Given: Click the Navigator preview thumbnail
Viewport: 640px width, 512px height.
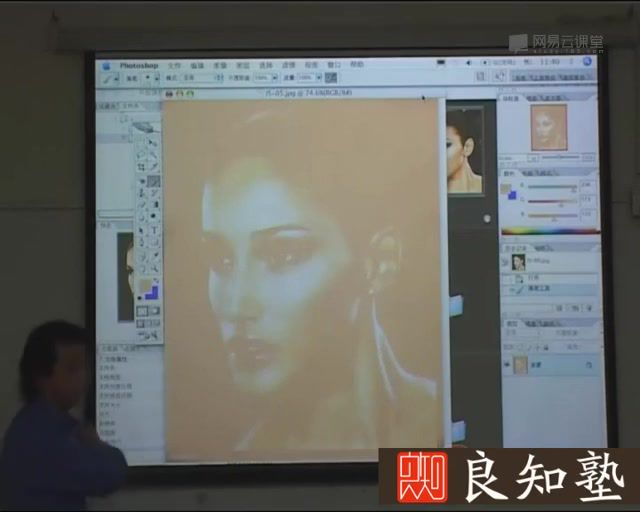Looking at the screenshot, I should coord(549,127).
